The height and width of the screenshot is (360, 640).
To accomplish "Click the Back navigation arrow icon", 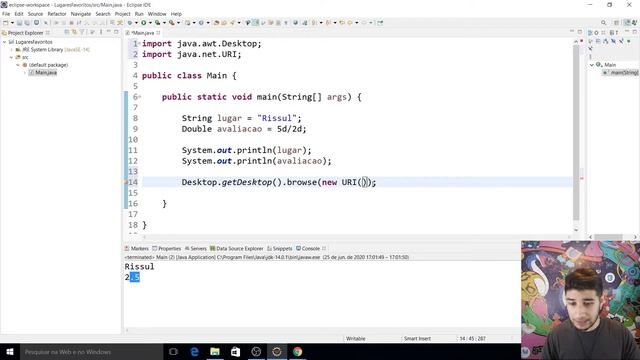I will pyautogui.click(x=350, y=23).
